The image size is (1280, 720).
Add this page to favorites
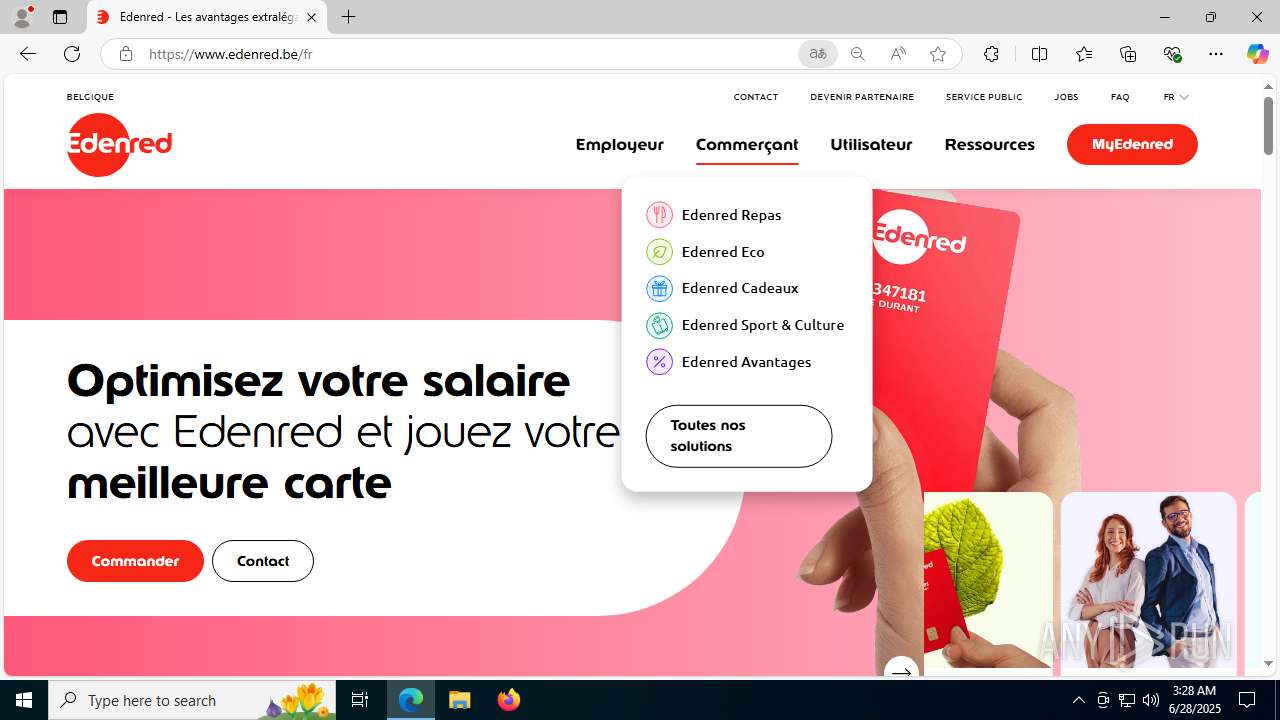pos(937,54)
